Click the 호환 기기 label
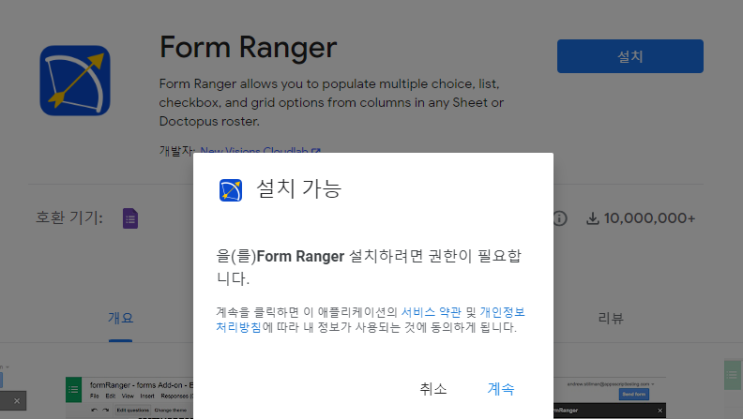 [x=69, y=218]
